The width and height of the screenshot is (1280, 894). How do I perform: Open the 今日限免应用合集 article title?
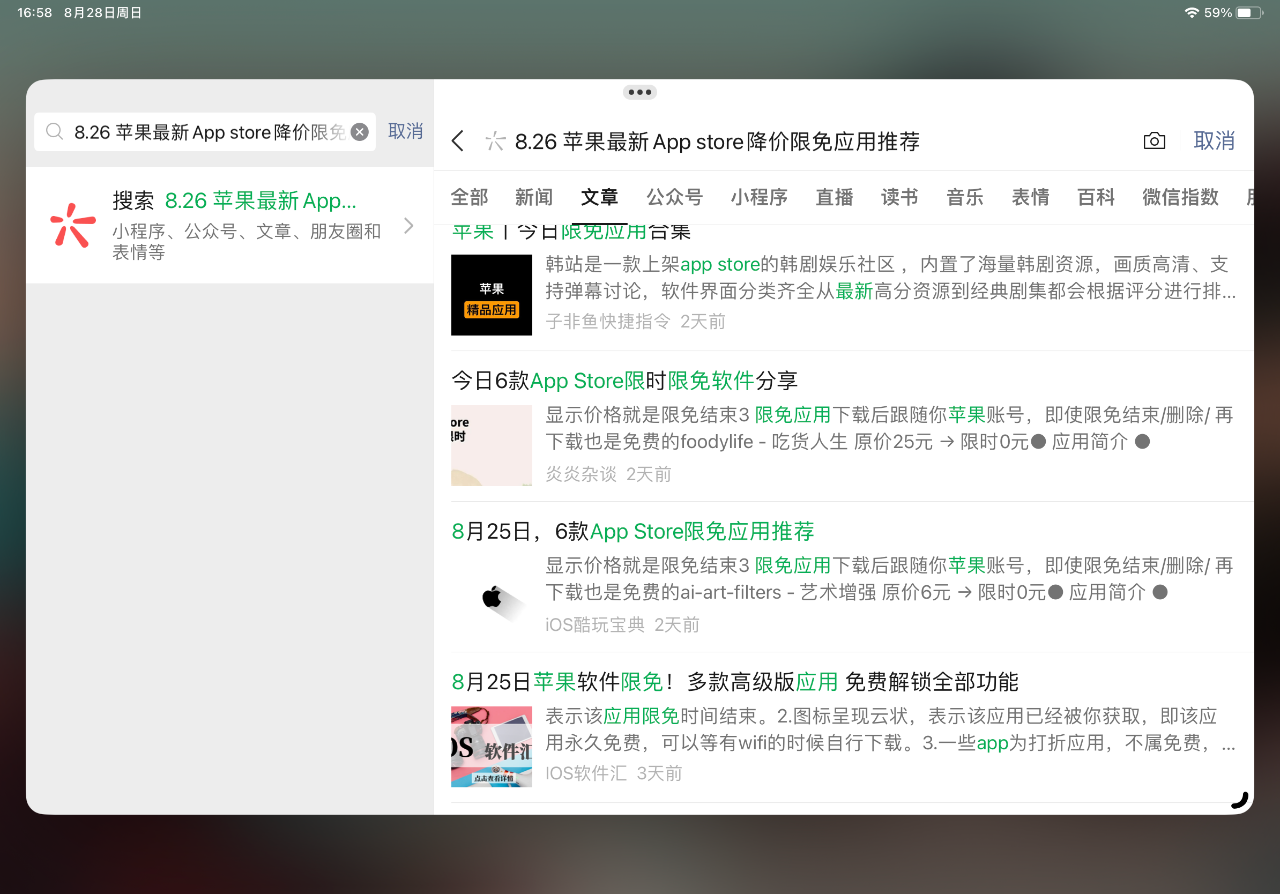pos(571,232)
